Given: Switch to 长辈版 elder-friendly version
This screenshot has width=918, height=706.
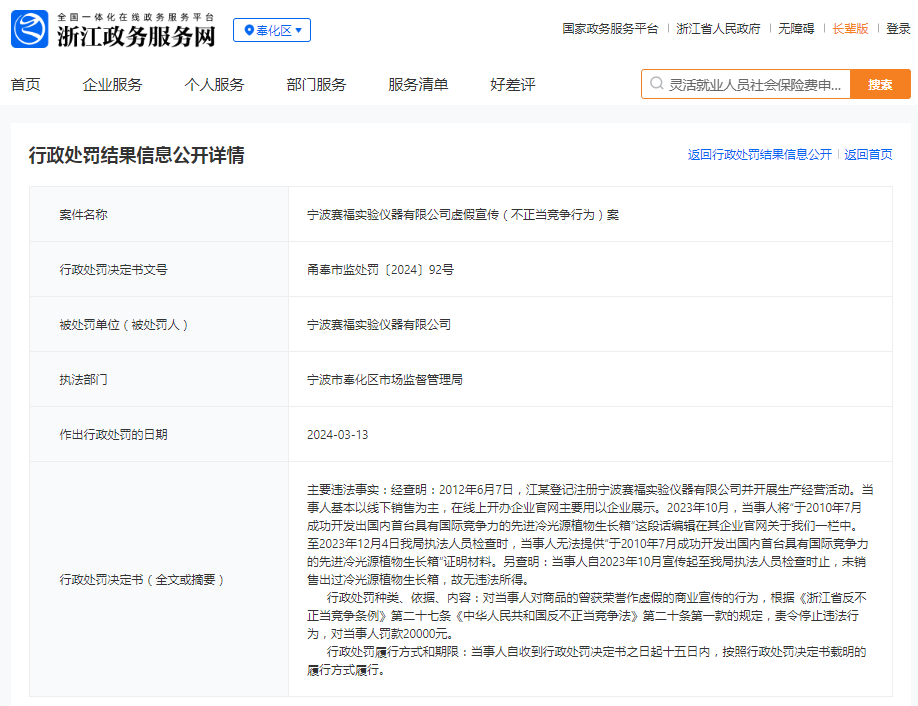Looking at the screenshot, I should point(850,29).
